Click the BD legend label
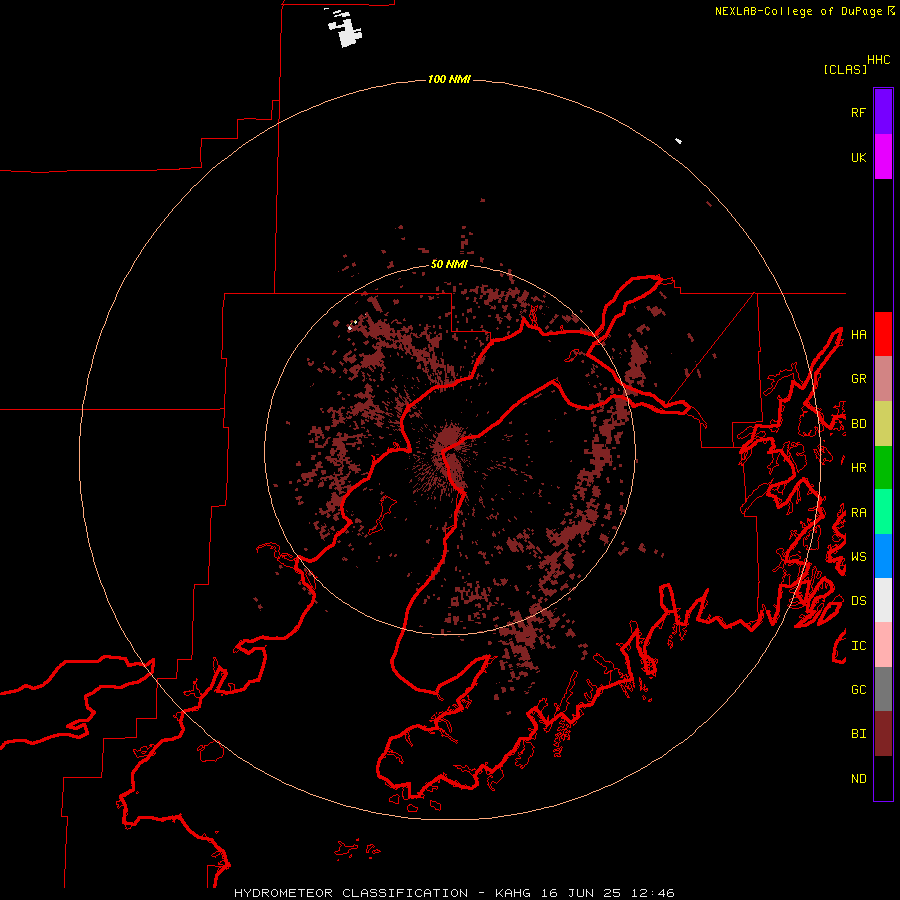 point(858,423)
